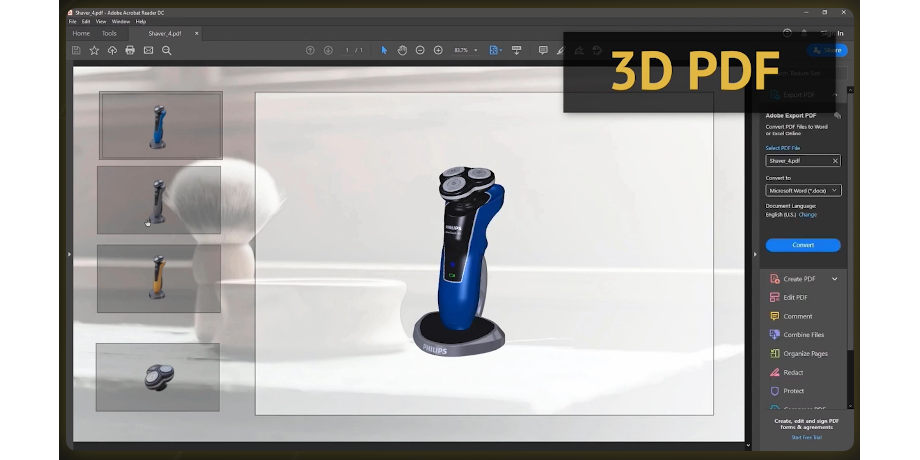Click the scrolling mode toolbar icon
The height and width of the screenshot is (460, 920).
pyautogui.click(x=516, y=50)
